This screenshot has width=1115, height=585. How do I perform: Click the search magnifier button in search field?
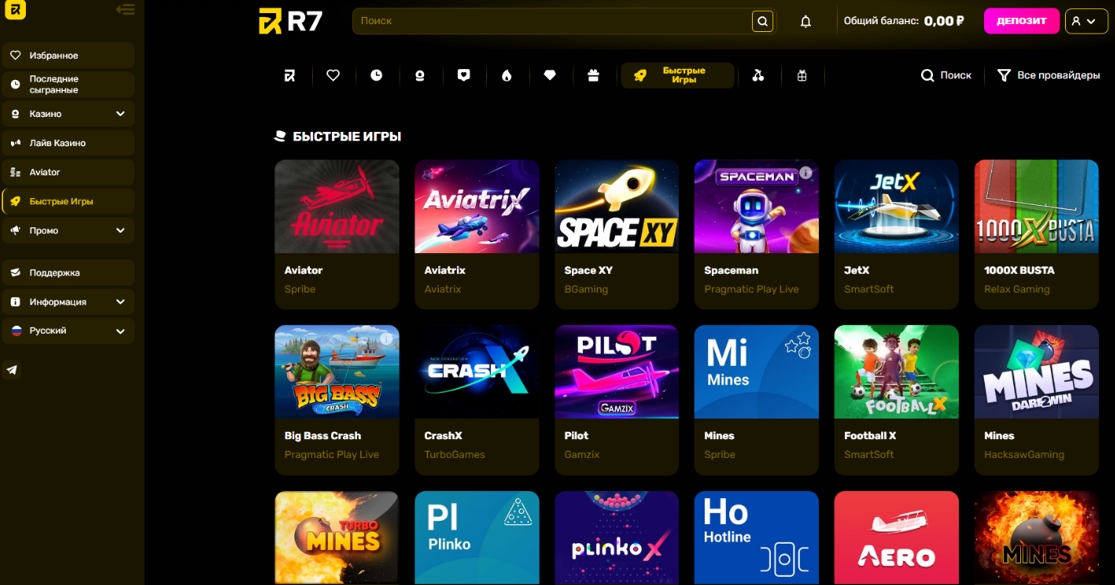pyautogui.click(x=762, y=21)
